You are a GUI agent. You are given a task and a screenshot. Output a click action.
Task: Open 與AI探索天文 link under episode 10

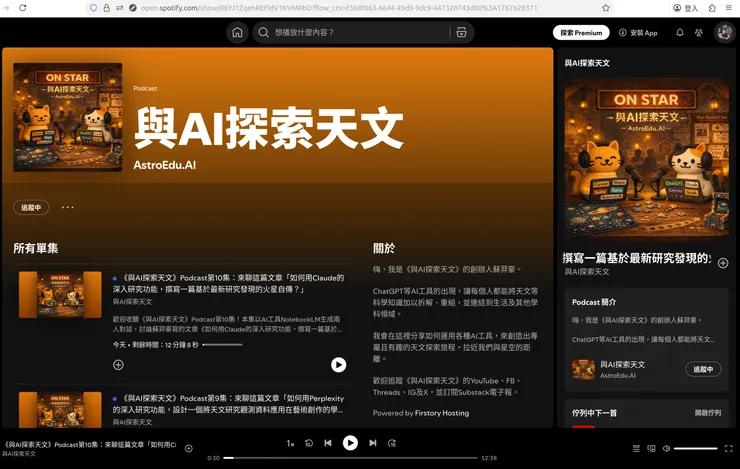pyautogui.click(x=132, y=302)
